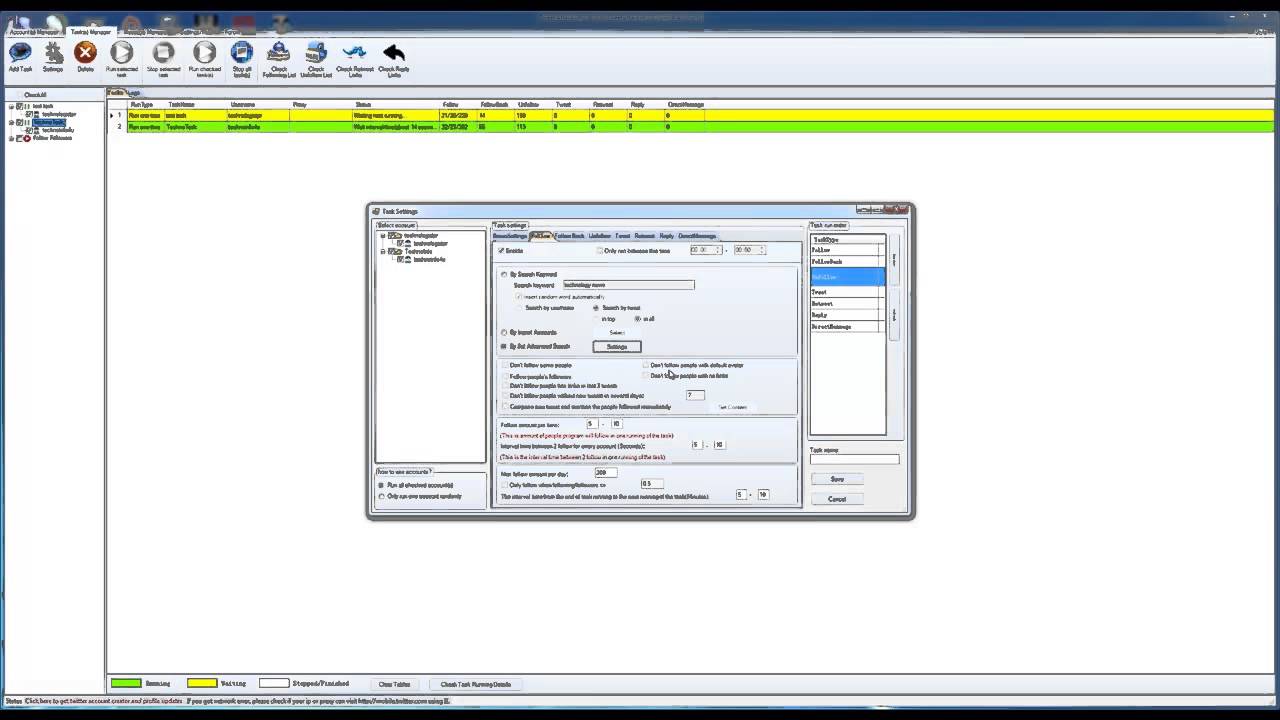Click the Select button beside Import Accounts

point(617,332)
